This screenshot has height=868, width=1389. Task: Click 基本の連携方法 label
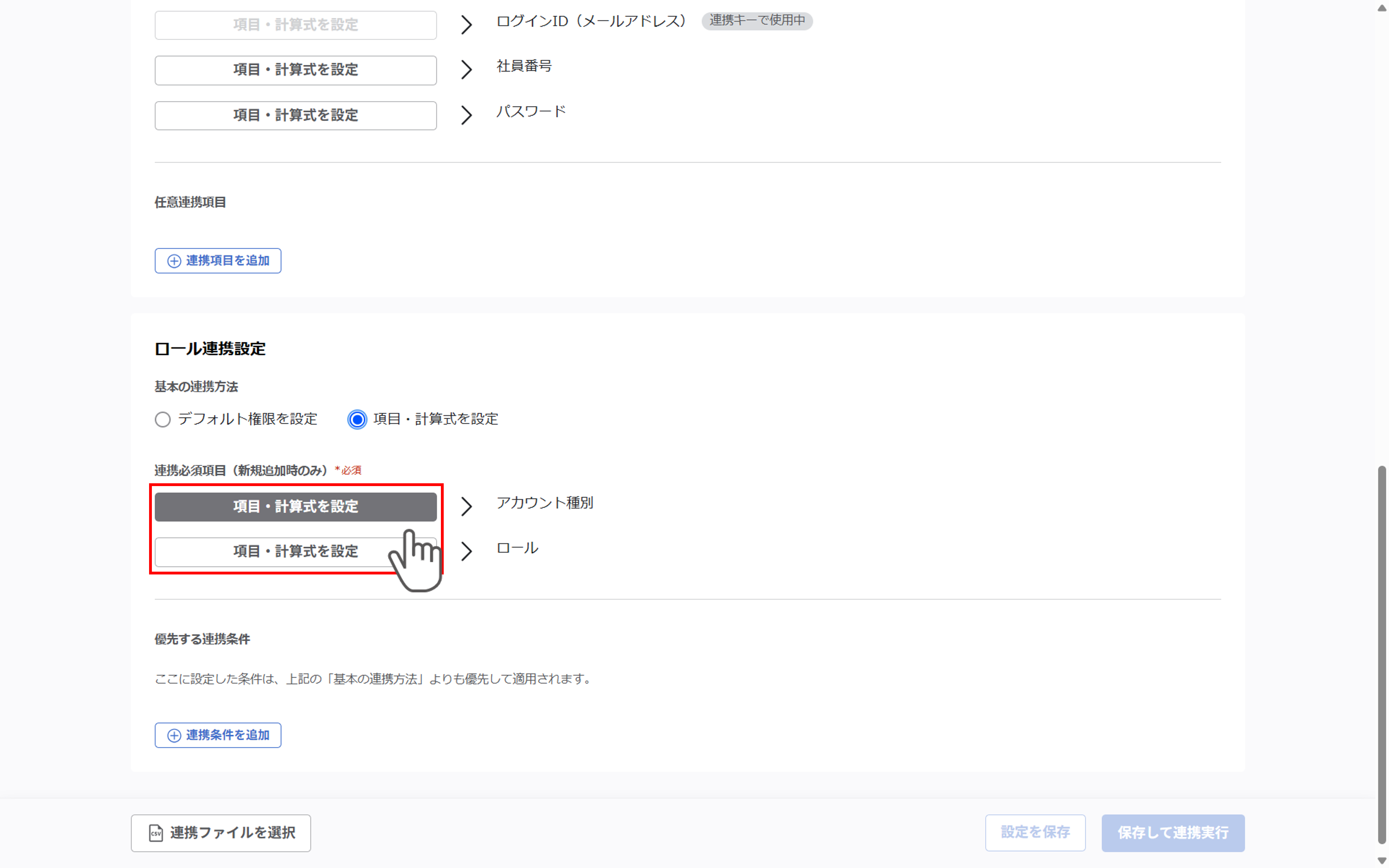click(x=196, y=387)
